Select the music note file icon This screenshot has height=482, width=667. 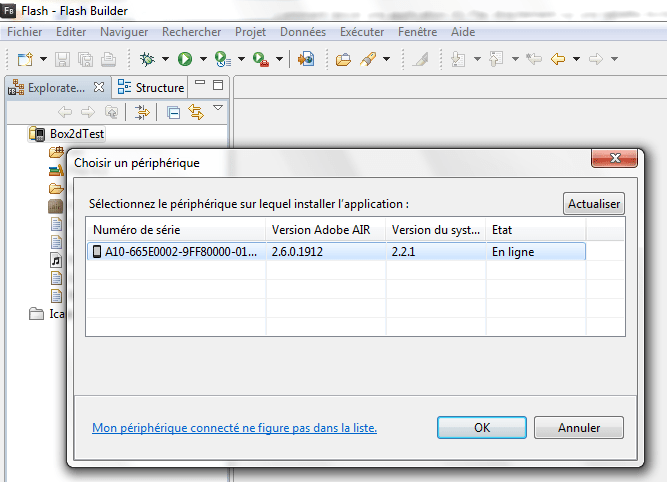pos(56,260)
